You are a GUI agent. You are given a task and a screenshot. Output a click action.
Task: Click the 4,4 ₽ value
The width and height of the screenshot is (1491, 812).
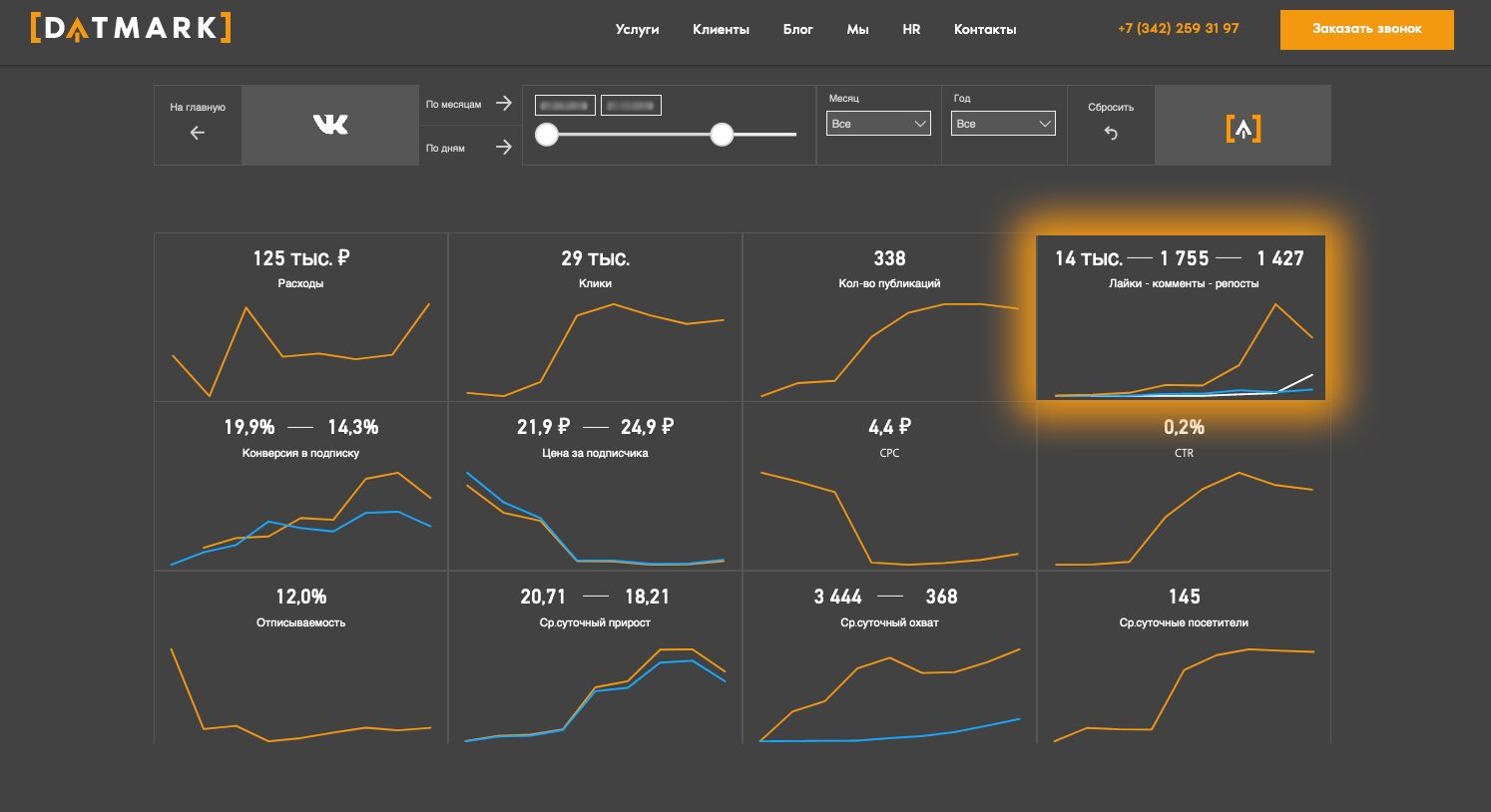889,427
